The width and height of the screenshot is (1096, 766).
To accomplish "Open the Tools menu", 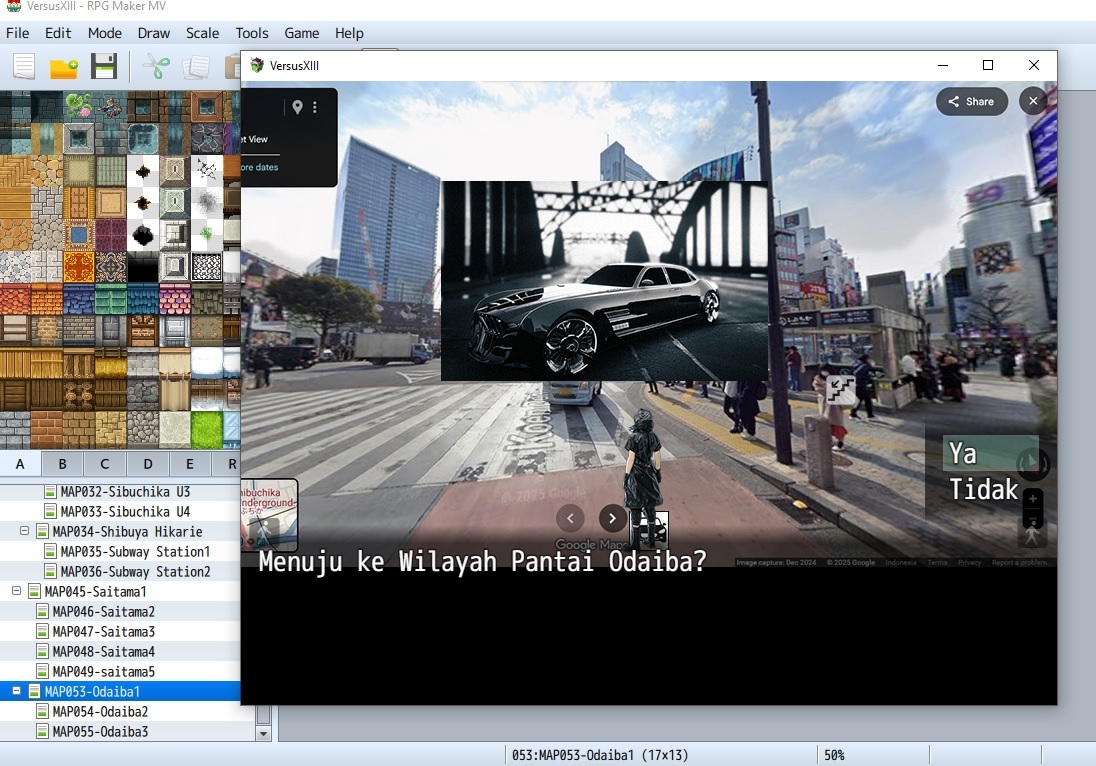I will pos(252,33).
